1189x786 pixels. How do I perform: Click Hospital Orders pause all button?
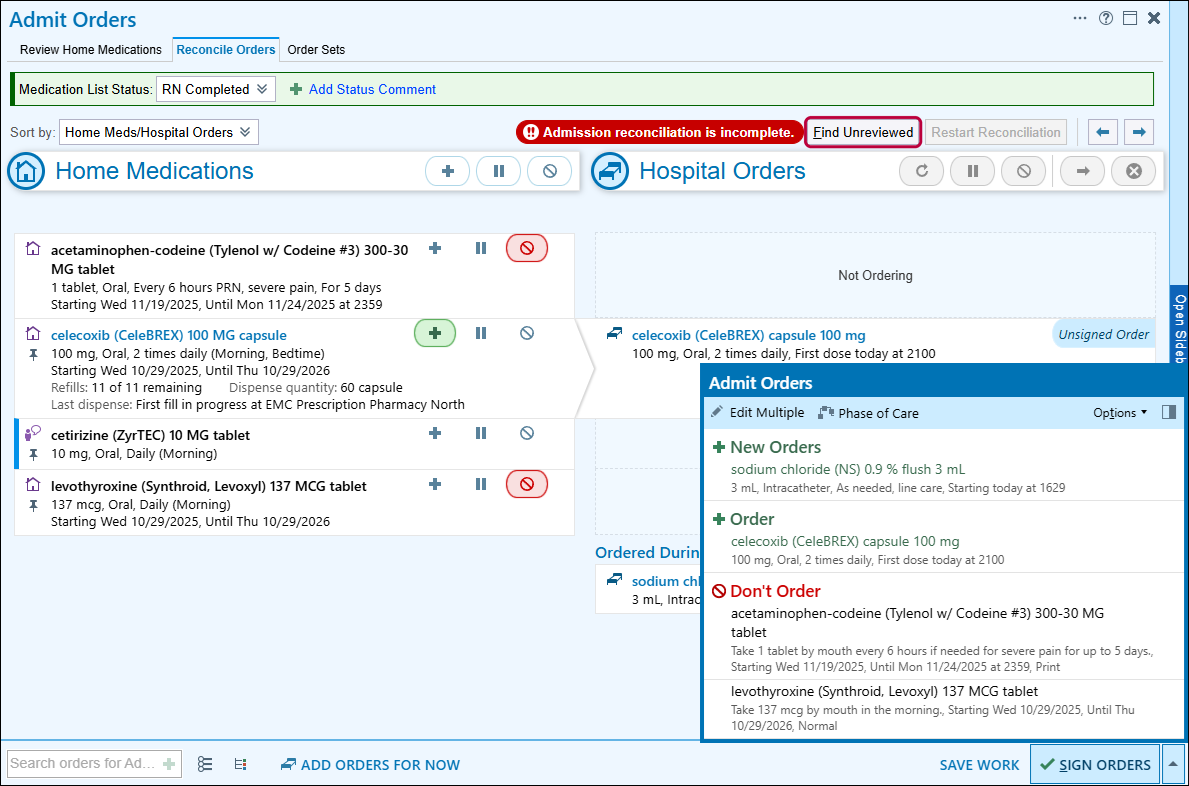(x=972, y=171)
